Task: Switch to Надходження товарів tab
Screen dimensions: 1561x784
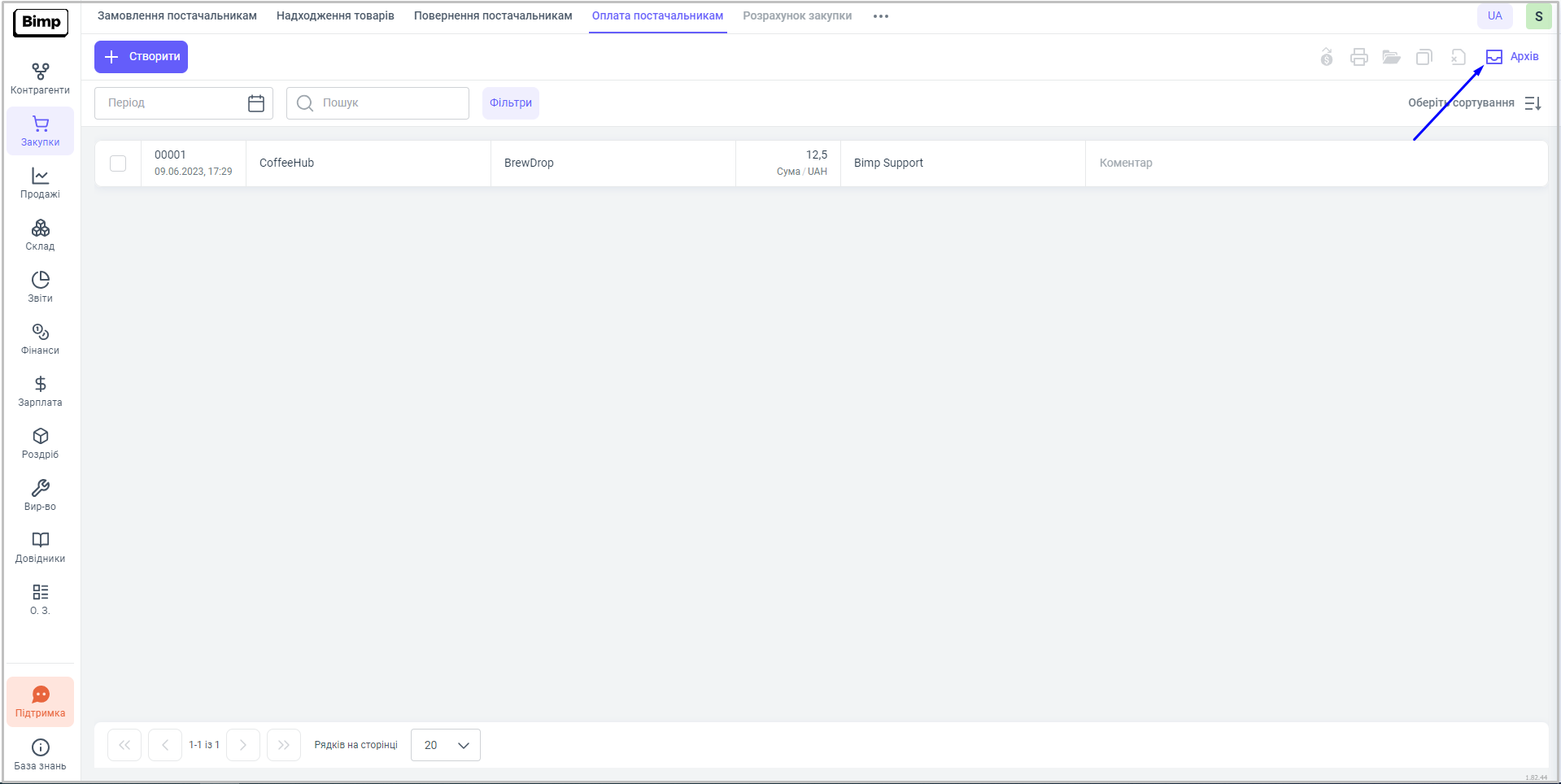Action: [335, 16]
